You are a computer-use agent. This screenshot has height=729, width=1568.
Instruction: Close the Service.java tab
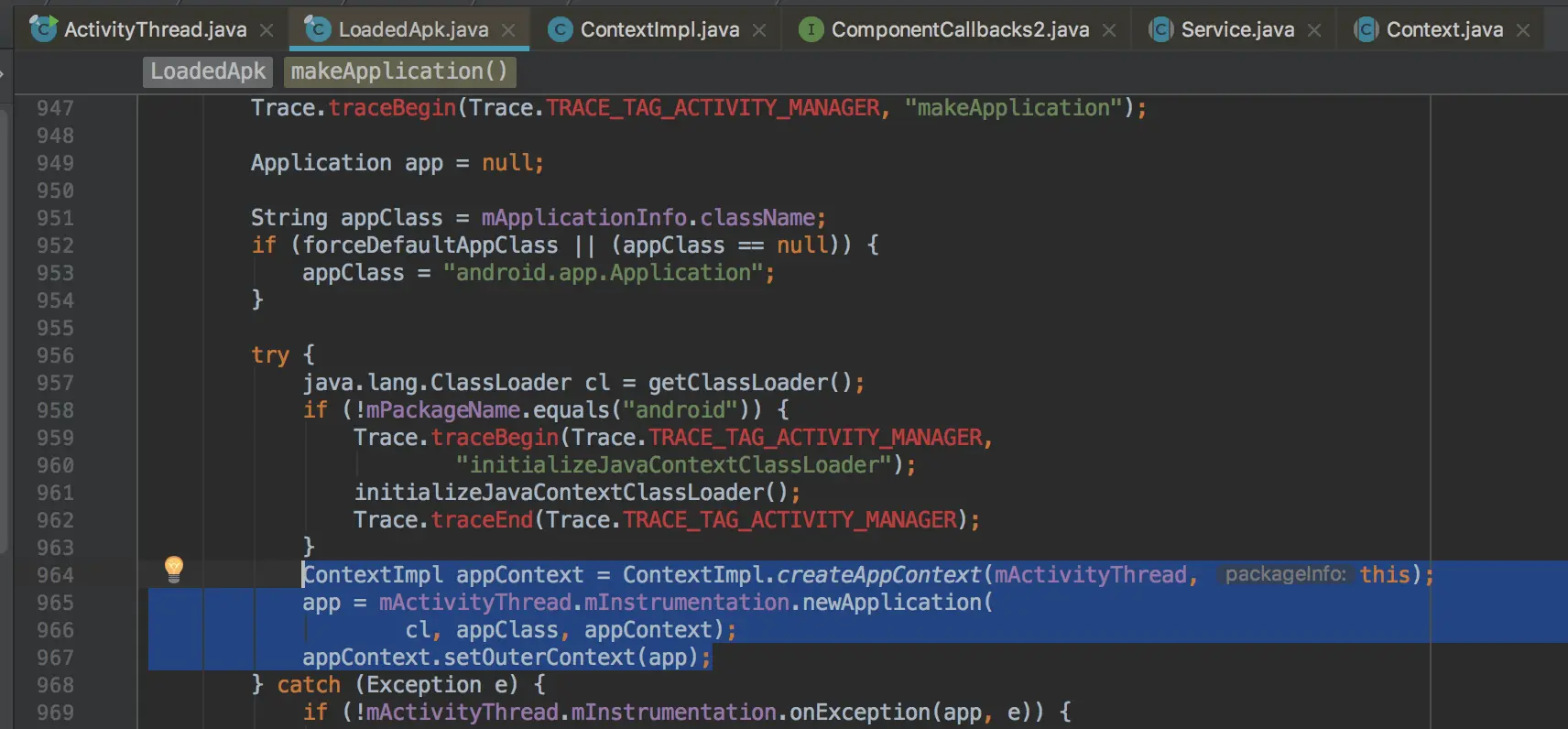(x=1314, y=30)
